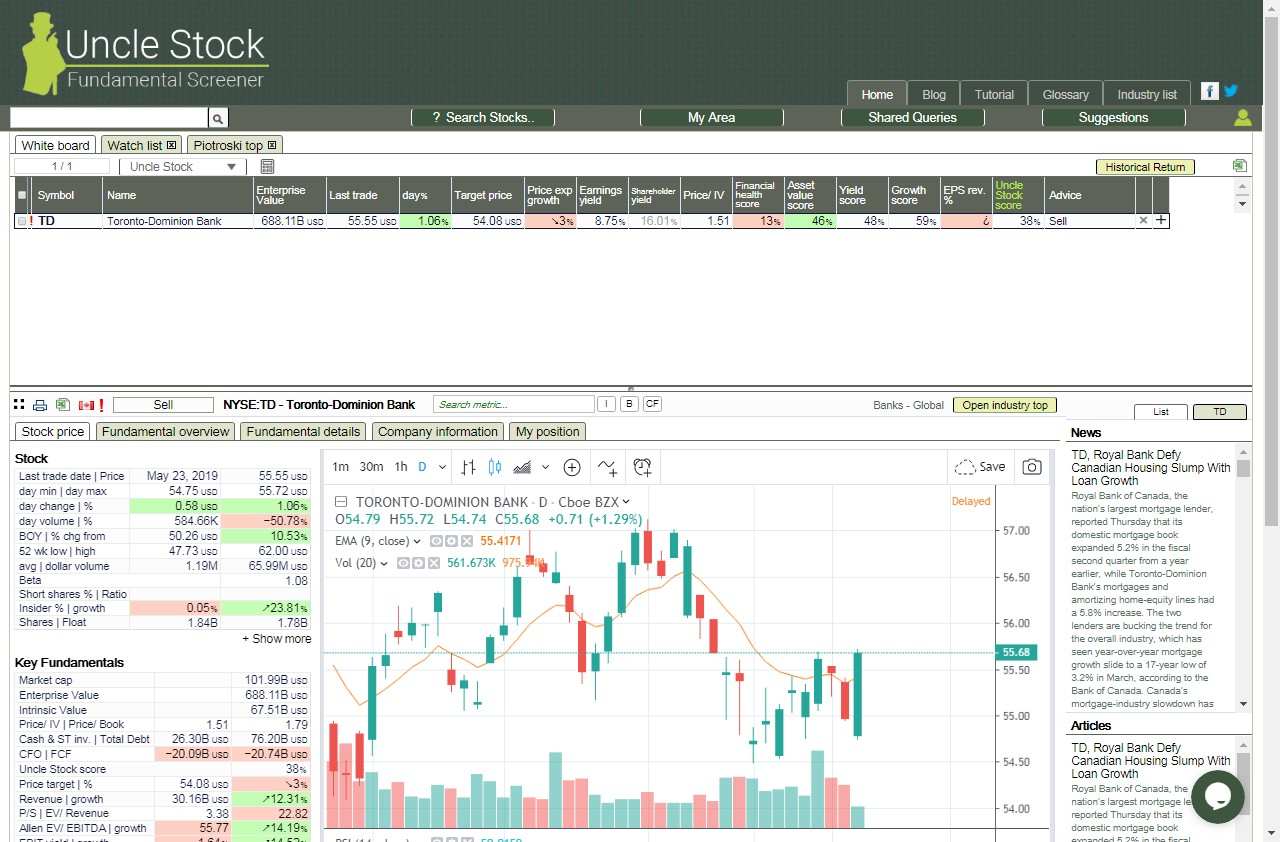Open the Uncle Stock view dropdown
The height and width of the screenshot is (842, 1280).
point(182,167)
